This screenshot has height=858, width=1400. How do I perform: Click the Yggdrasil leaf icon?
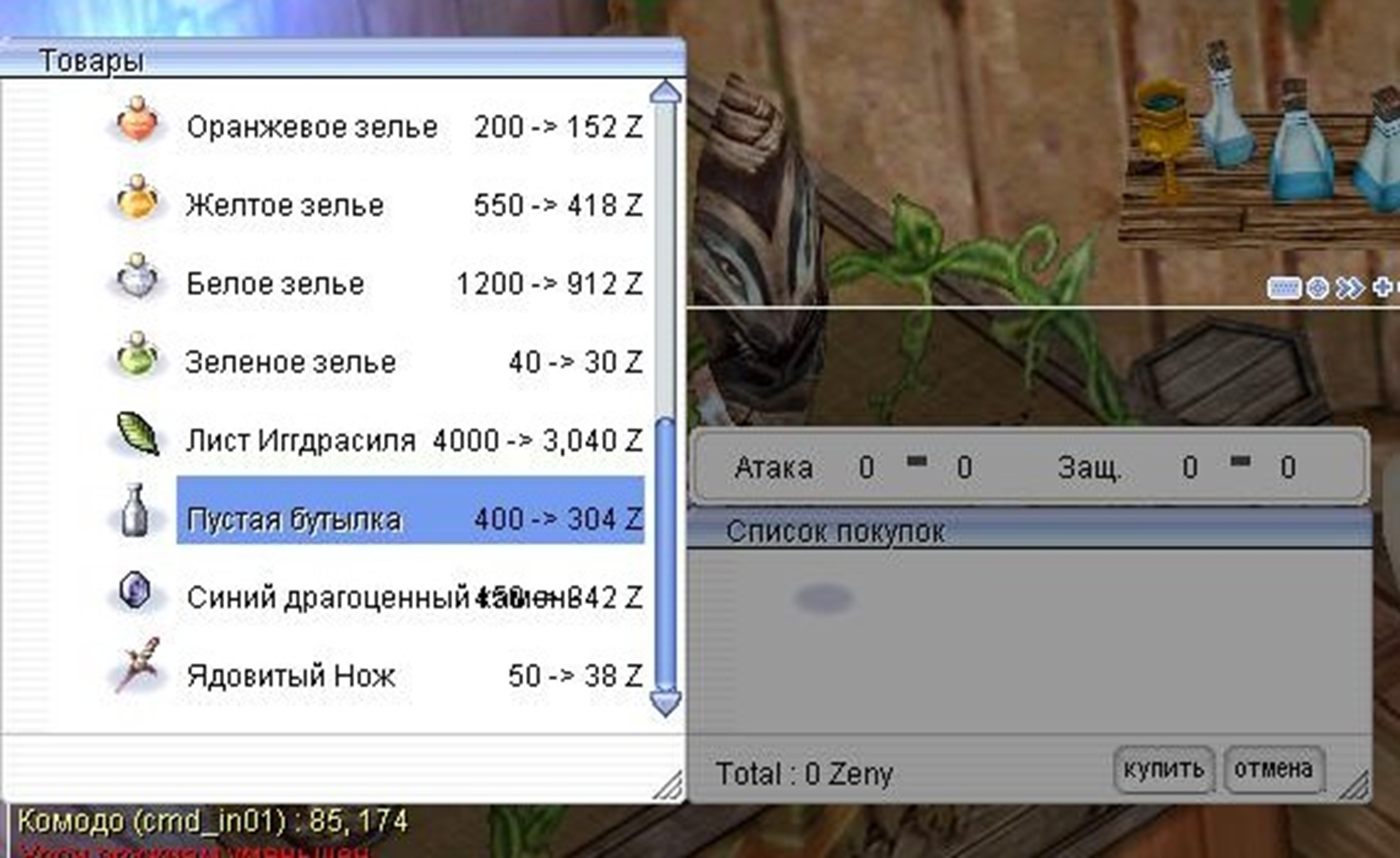point(137,434)
